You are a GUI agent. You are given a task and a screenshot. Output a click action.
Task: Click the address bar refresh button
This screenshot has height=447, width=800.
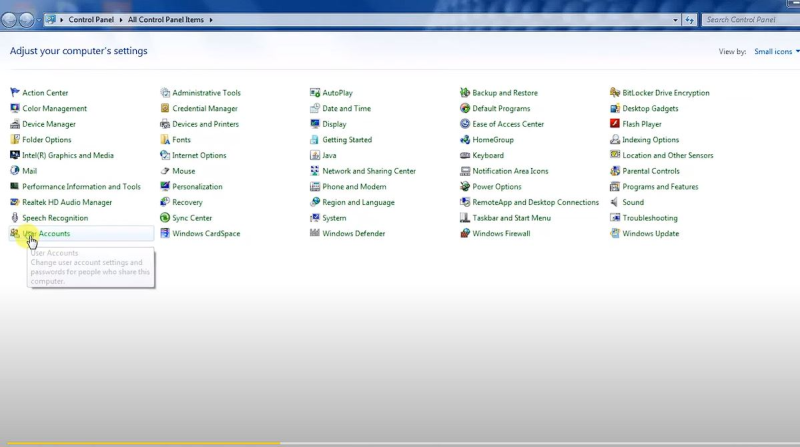tap(690, 20)
